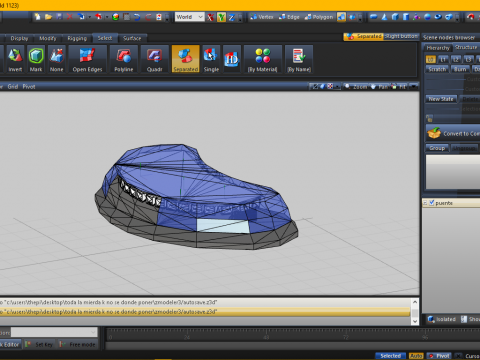Click the blue cone primitive icon

pyautogui.click(x=384, y=17)
